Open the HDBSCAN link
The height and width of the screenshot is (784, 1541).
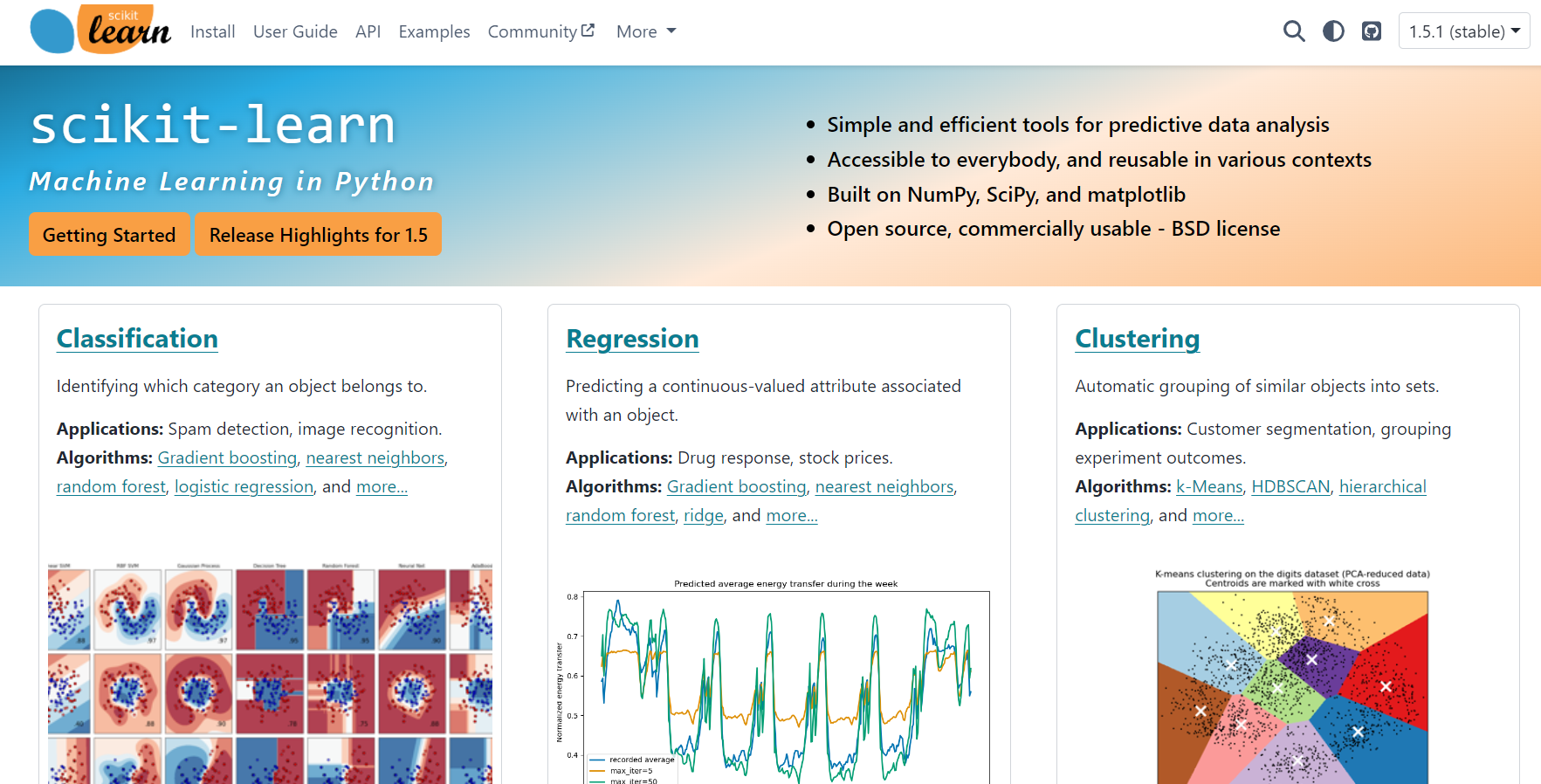1290,486
